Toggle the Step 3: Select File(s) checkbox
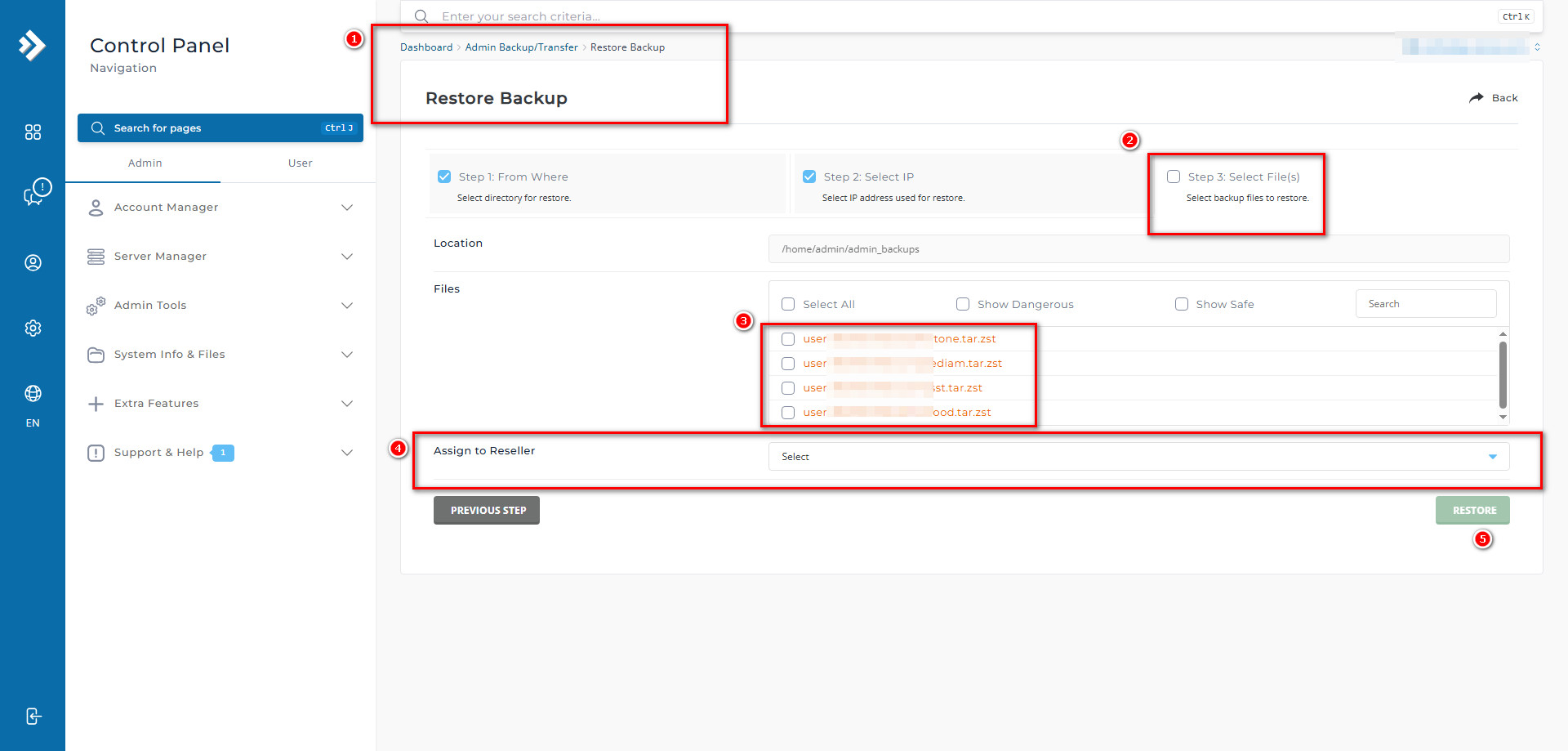This screenshot has width=1568, height=751. click(1174, 176)
